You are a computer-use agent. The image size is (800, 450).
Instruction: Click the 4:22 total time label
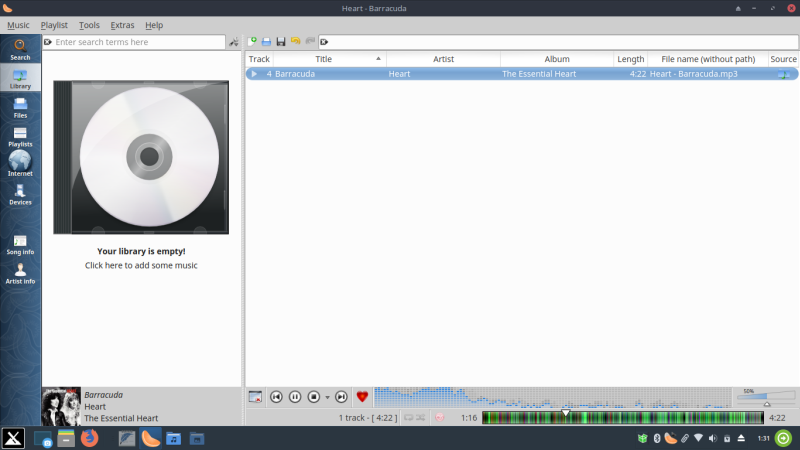point(777,418)
